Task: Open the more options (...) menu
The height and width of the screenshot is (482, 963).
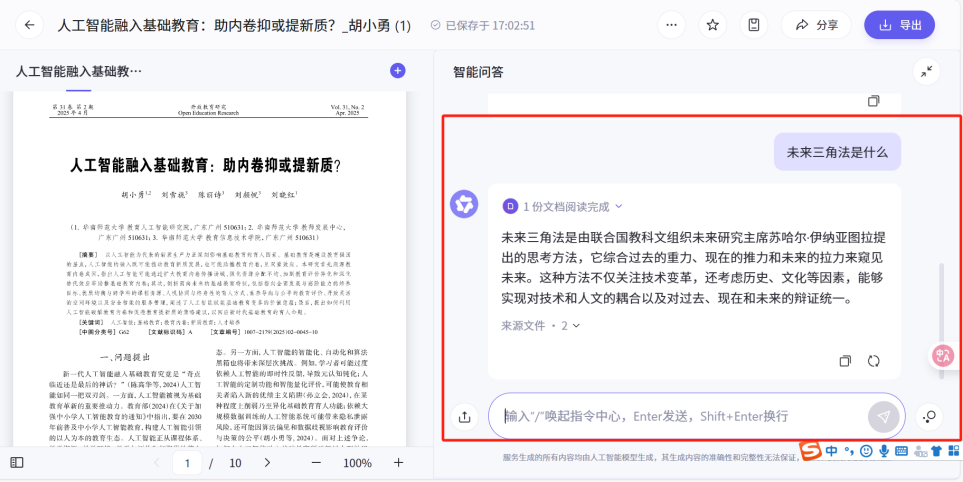Action: [671, 25]
